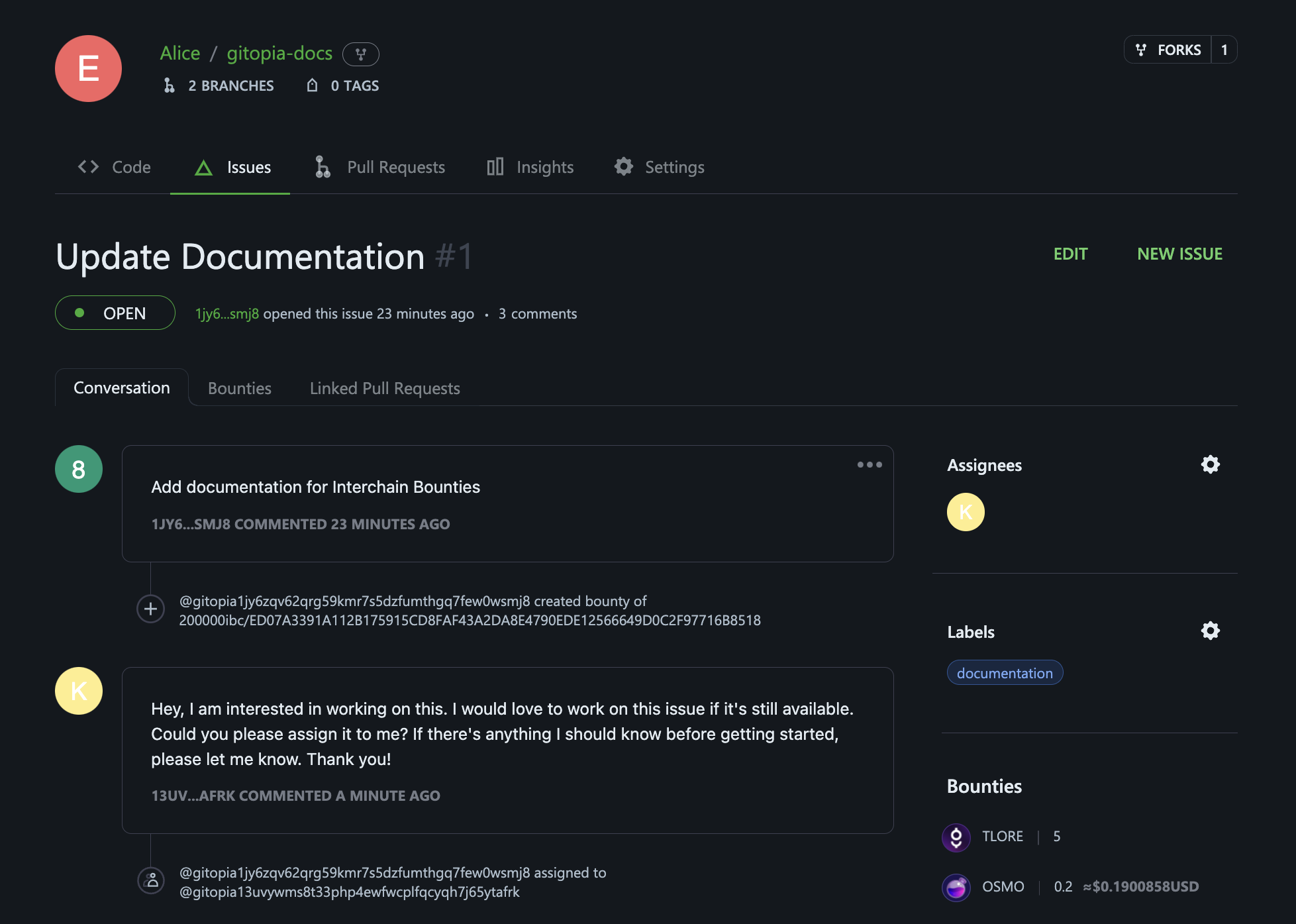Click the person icon on assigned event
Screen dimensions: 1296x924
(x=151, y=880)
